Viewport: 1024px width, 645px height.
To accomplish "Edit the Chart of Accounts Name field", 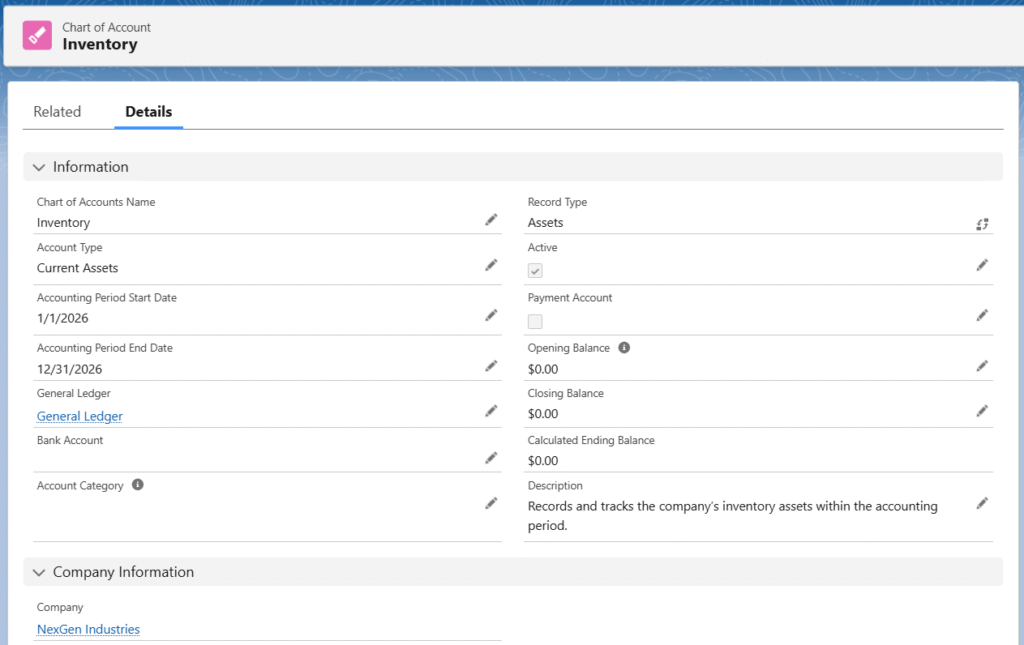I will 491,220.
